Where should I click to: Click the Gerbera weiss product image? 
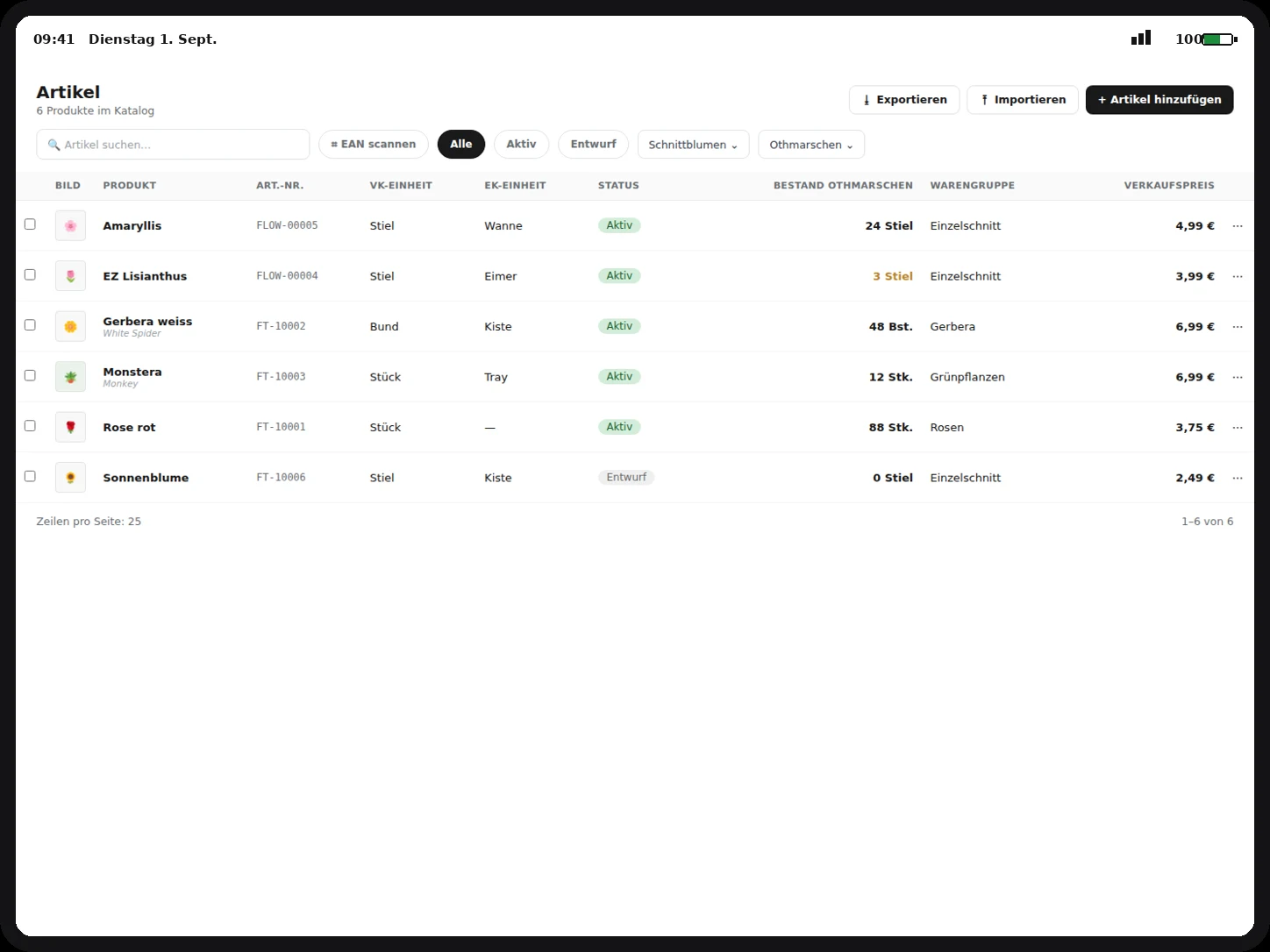[x=70, y=326]
